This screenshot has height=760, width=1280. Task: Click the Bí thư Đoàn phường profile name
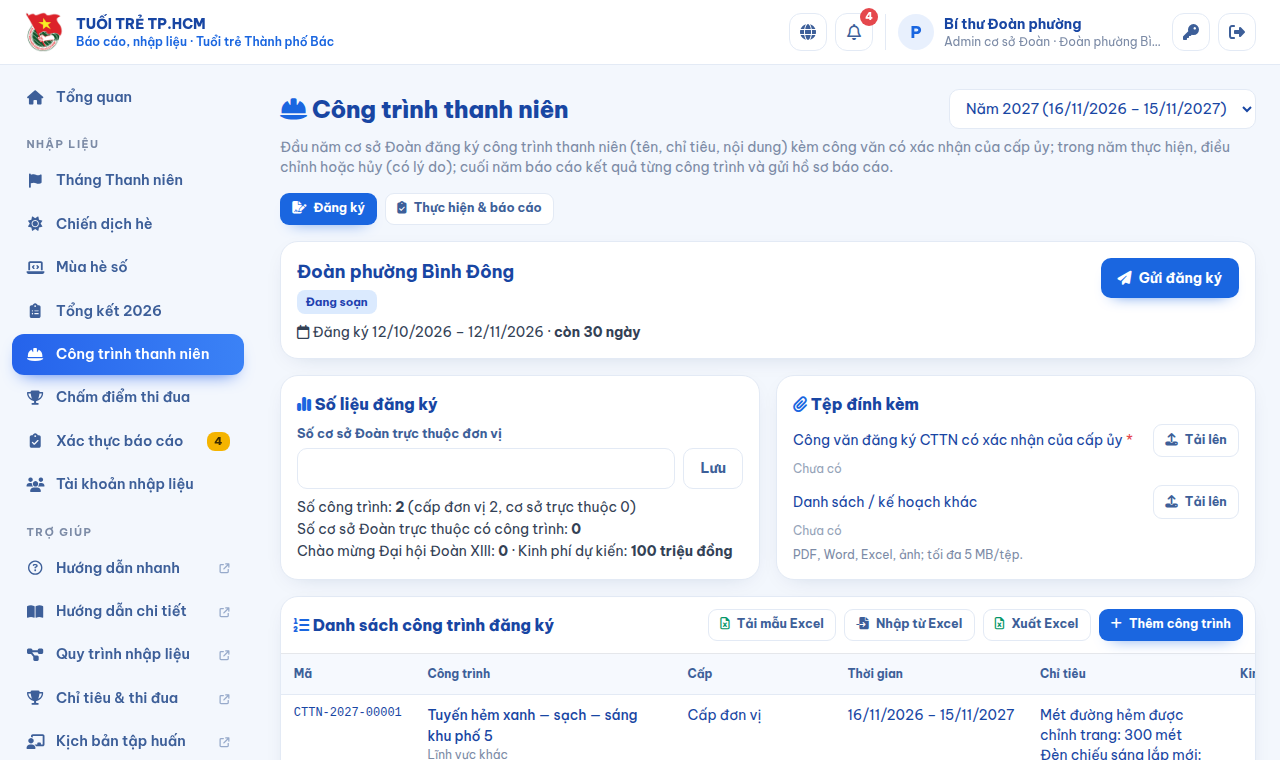pos(1012,24)
